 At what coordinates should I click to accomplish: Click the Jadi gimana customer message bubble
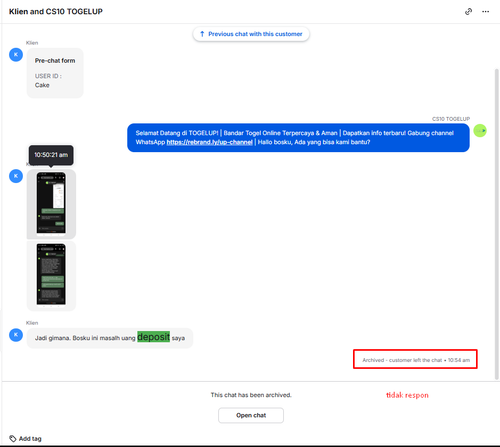point(110,338)
